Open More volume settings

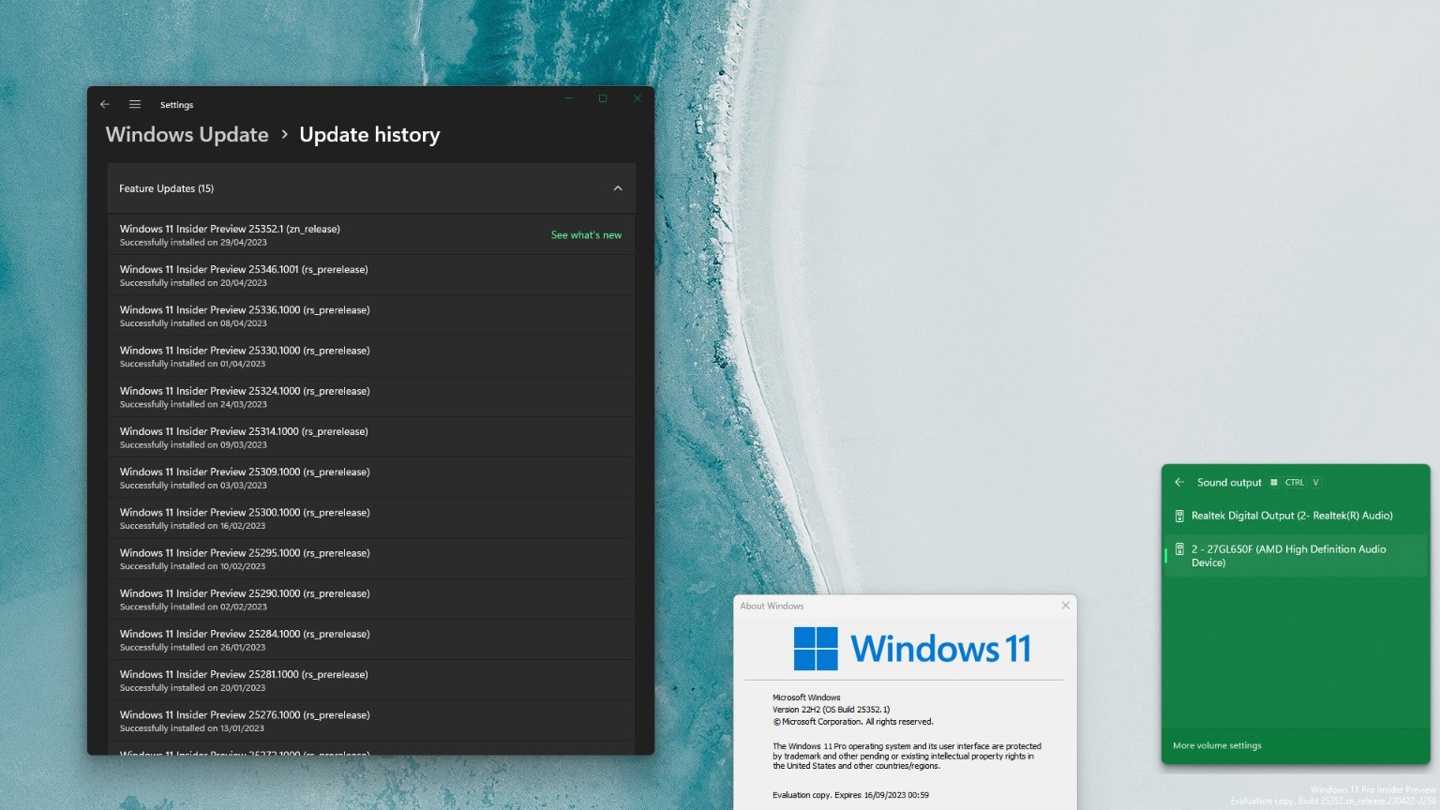(1216, 745)
